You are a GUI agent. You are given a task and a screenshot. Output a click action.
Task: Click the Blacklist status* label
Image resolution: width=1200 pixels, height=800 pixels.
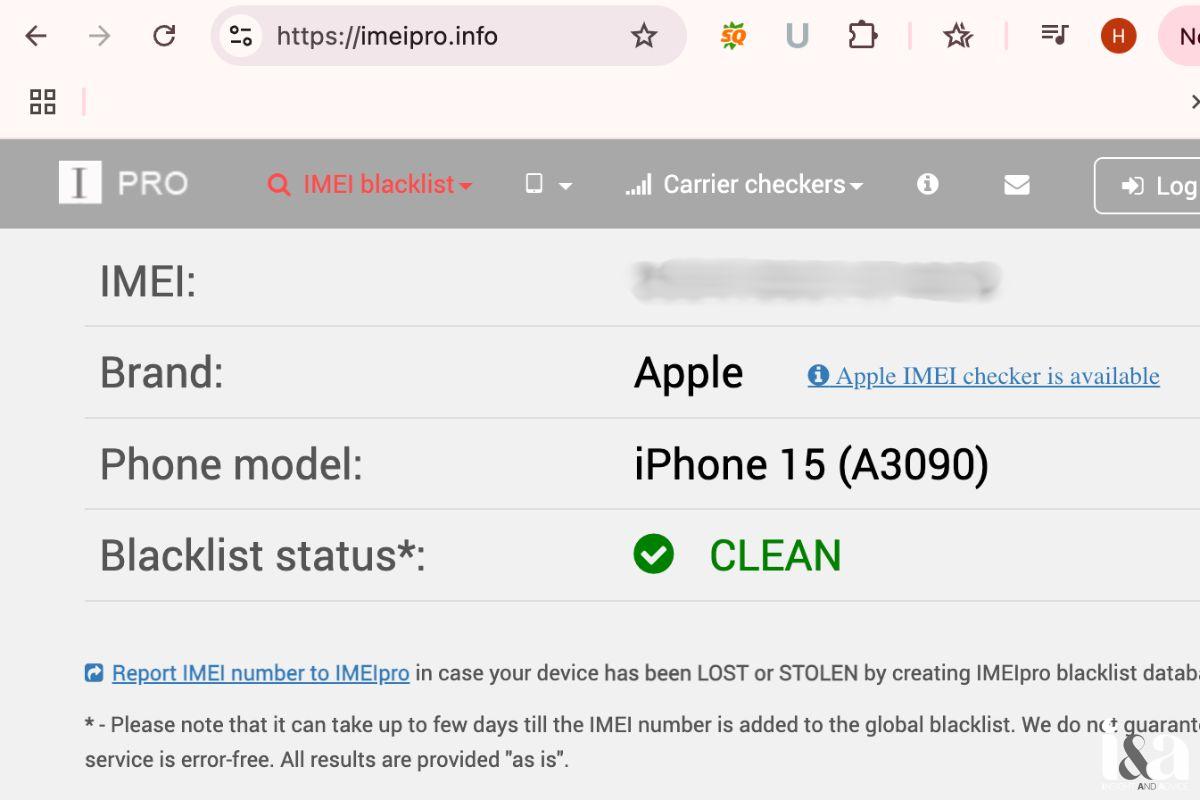[x=263, y=555]
